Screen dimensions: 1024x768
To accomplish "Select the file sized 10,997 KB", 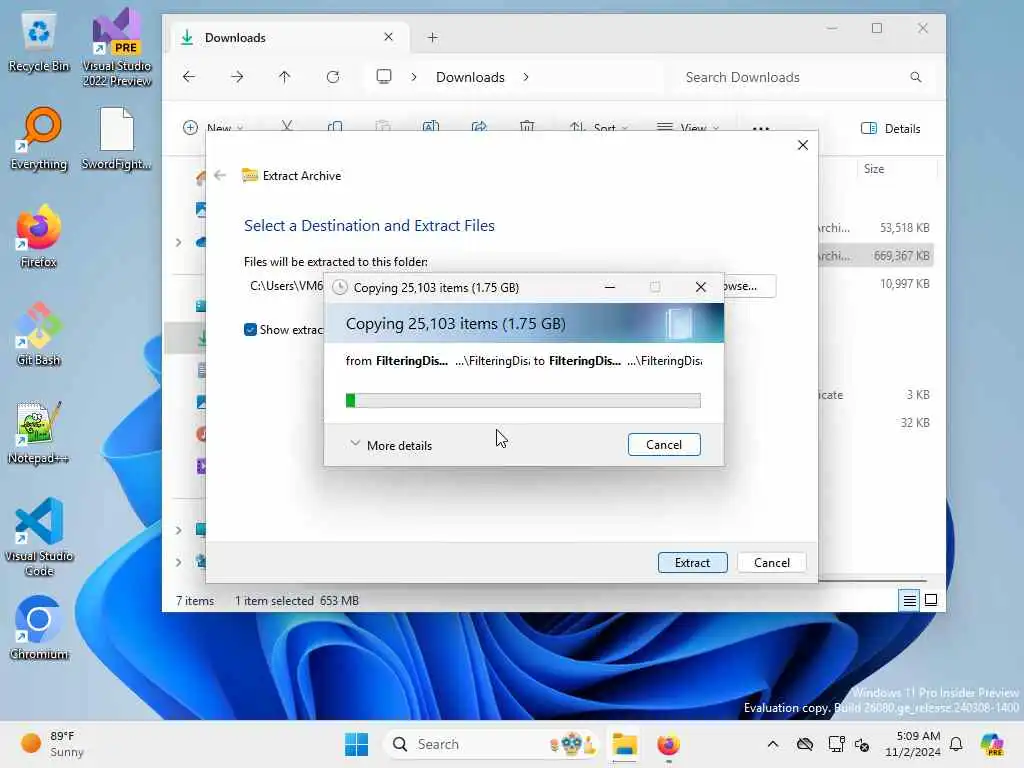I will pyautogui.click(x=875, y=283).
